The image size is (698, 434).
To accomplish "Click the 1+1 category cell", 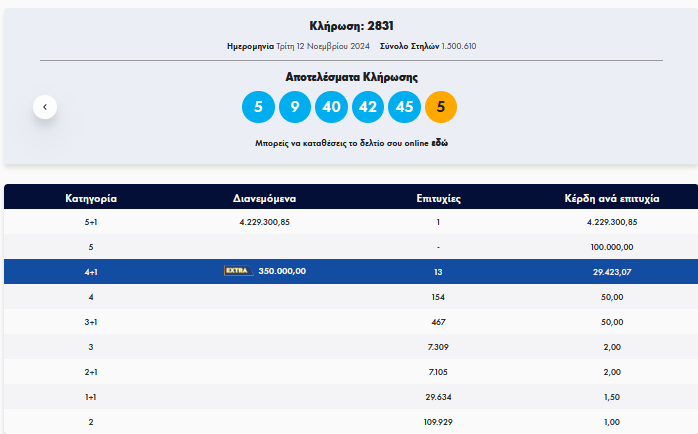I will 91,397.
